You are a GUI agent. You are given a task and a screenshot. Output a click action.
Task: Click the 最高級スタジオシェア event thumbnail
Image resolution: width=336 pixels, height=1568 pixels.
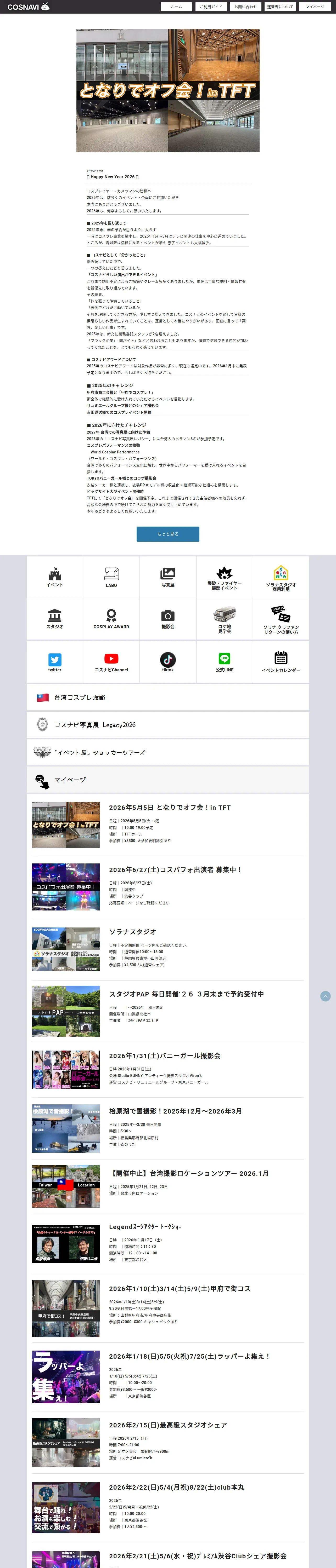click(66, 1442)
